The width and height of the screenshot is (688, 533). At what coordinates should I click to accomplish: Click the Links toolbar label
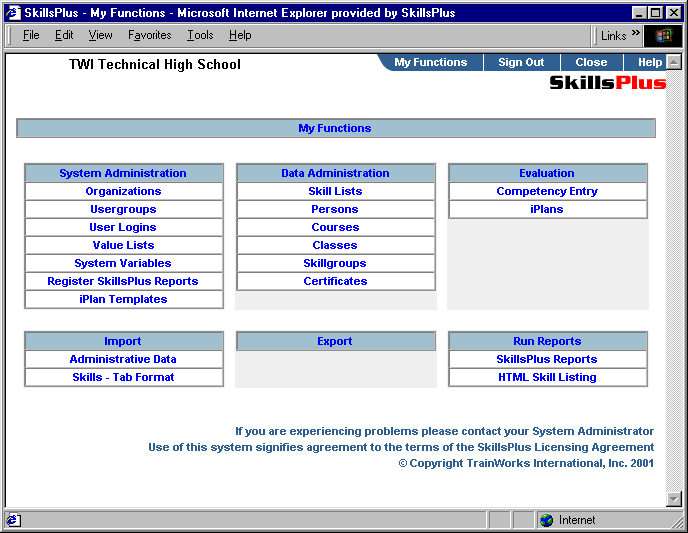pyautogui.click(x=613, y=36)
